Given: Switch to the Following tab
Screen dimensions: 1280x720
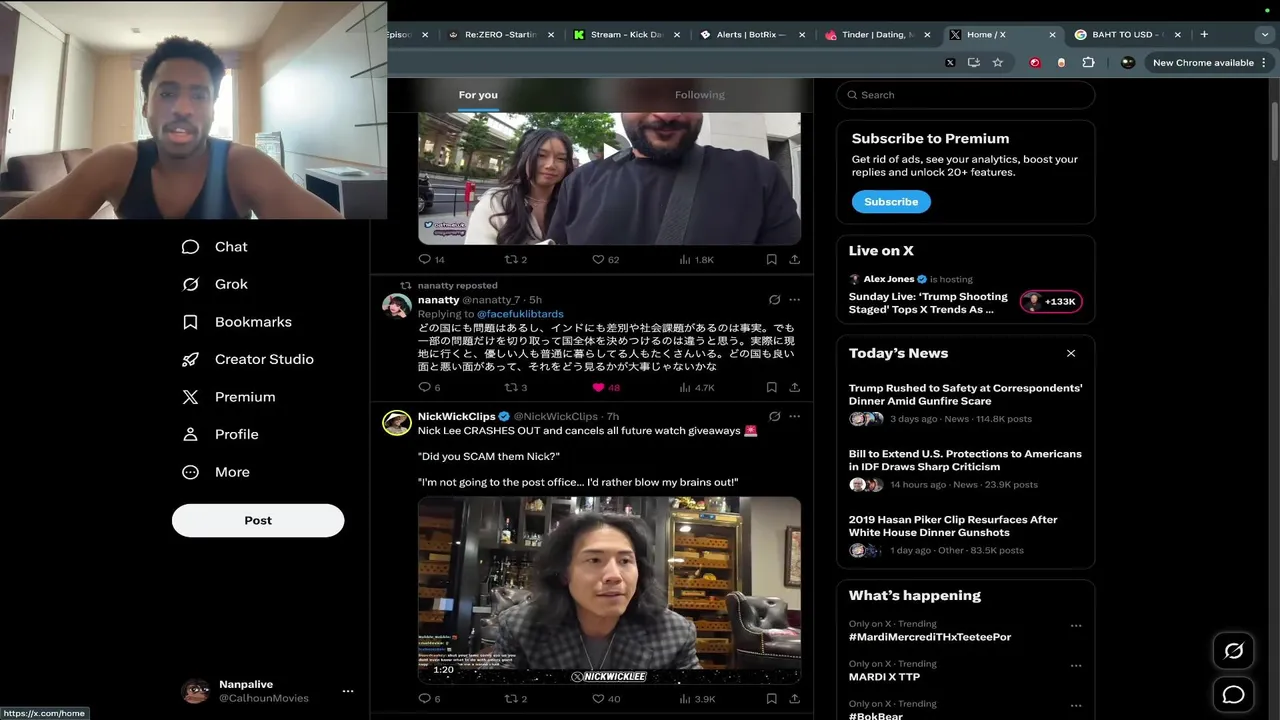Looking at the screenshot, I should click(700, 95).
